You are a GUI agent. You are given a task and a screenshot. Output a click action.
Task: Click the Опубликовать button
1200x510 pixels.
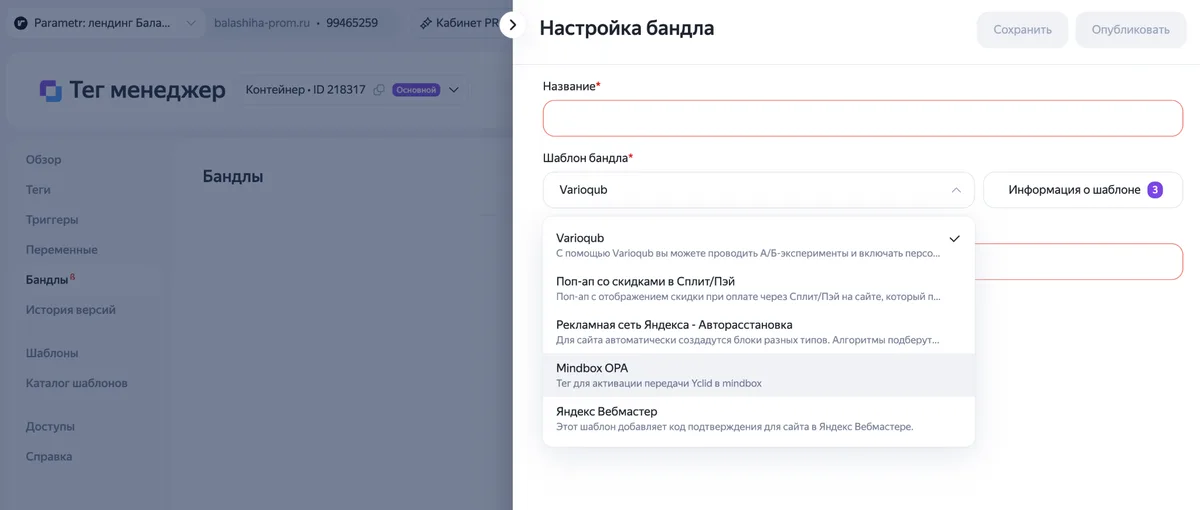coord(1130,30)
